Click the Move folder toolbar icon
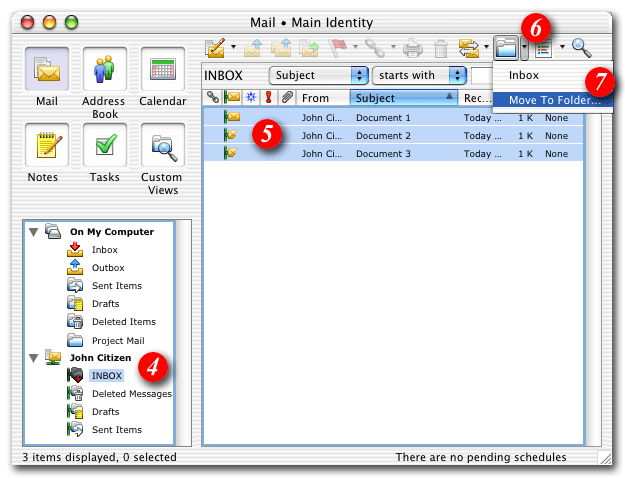 [508, 46]
